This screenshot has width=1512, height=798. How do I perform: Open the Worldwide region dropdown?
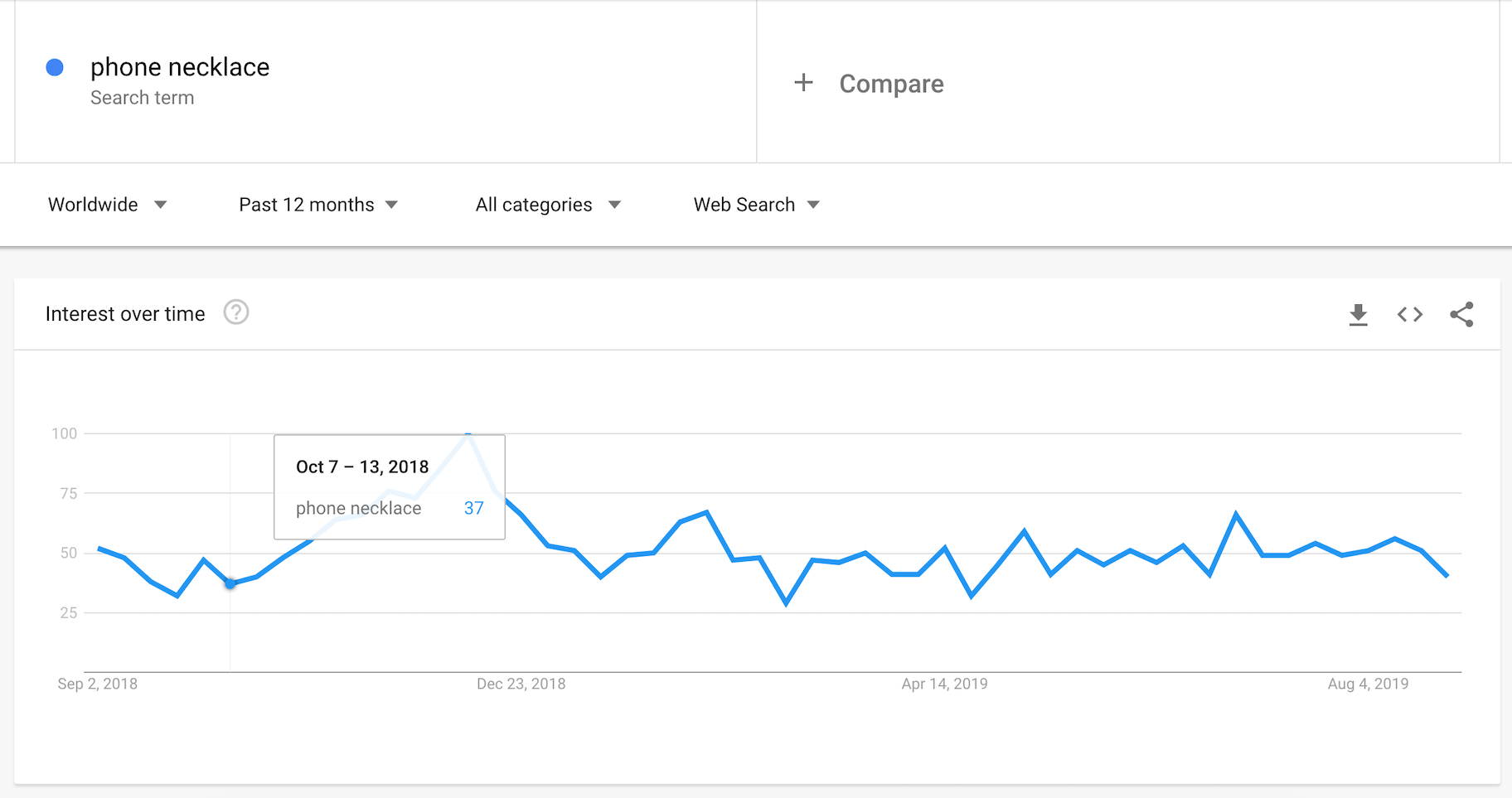tap(107, 205)
